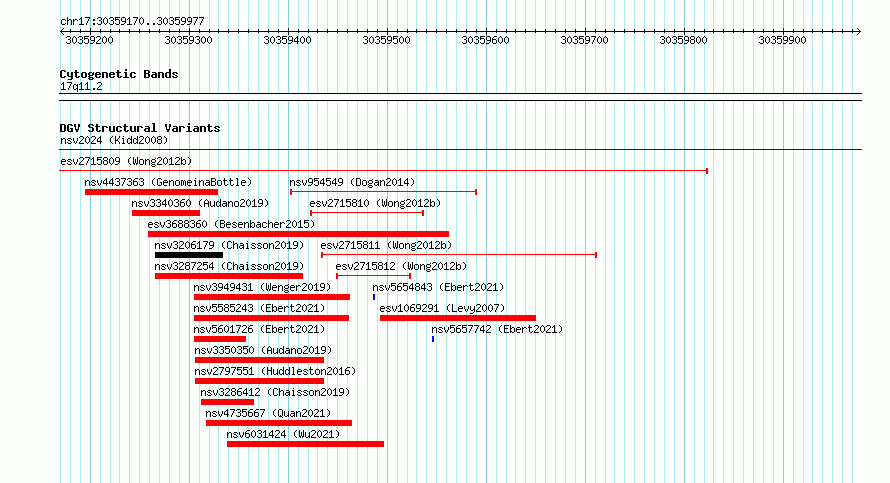Click small blue nsv5657742 marker
890x483 pixels.
click(433, 339)
